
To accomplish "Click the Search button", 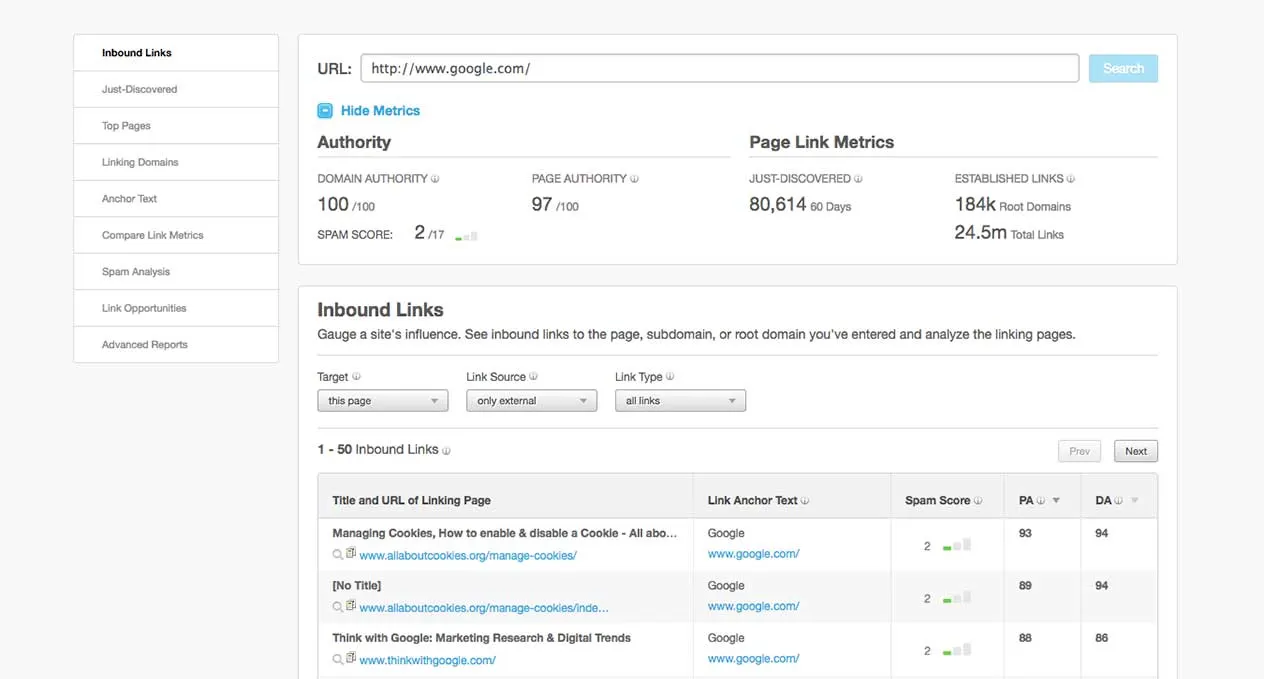I will coord(1123,68).
